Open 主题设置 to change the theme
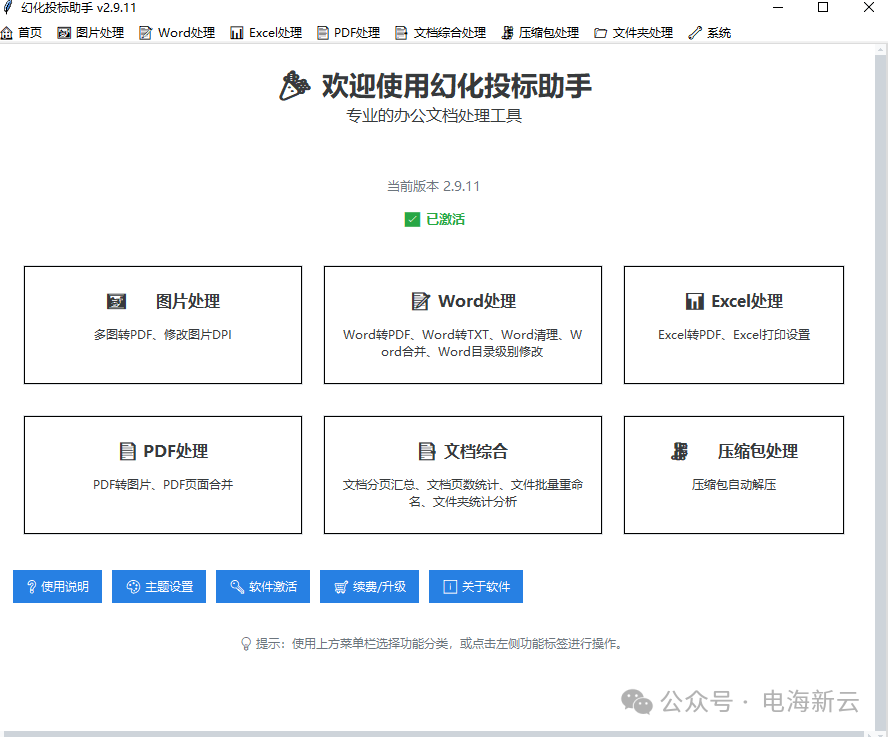Image resolution: width=888 pixels, height=737 pixels. click(x=158, y=586)
